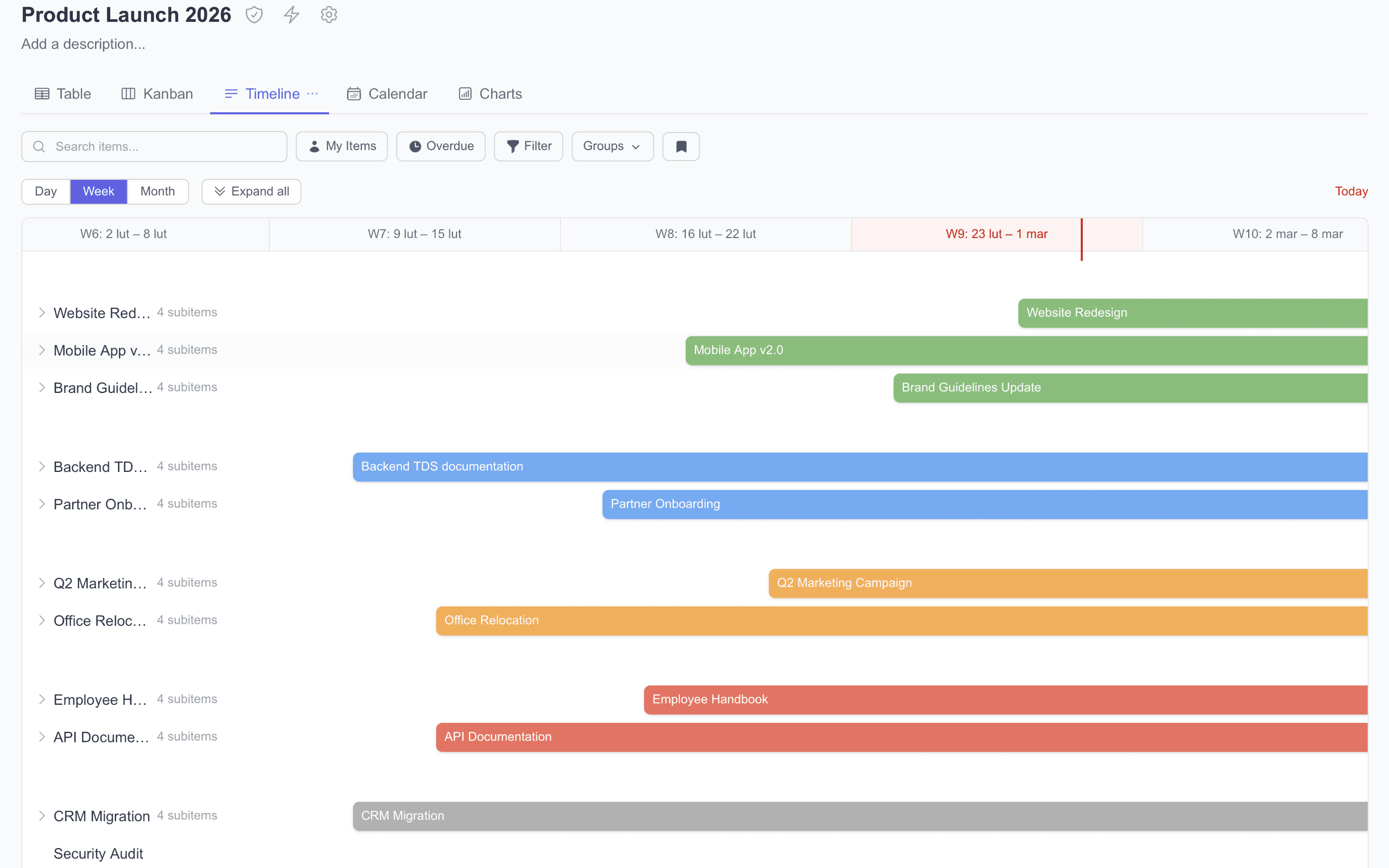Jump to Today link

1351,191
